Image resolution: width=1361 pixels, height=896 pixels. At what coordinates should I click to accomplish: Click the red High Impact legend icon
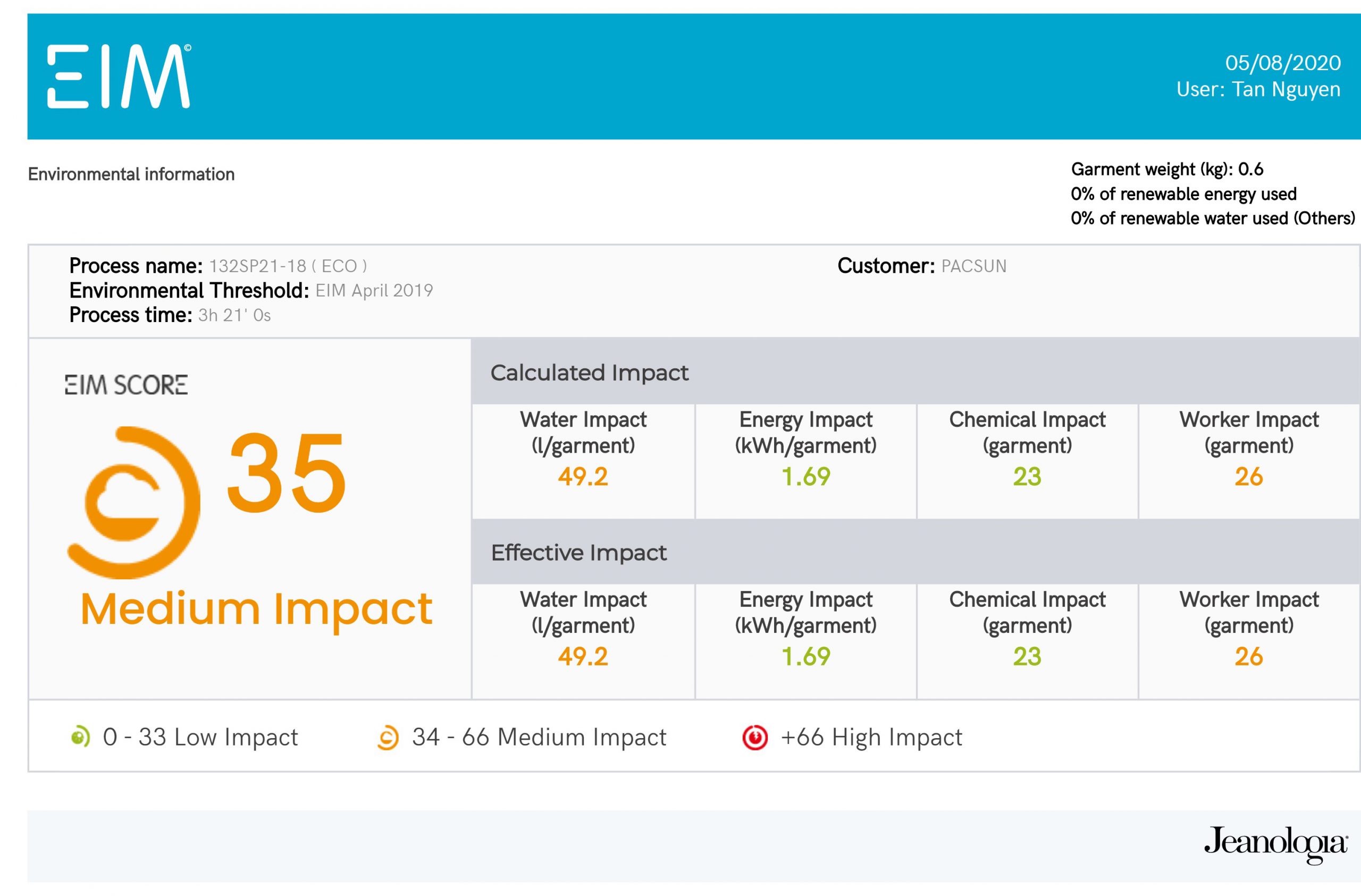pyautogui.click(x=755, y=738)
